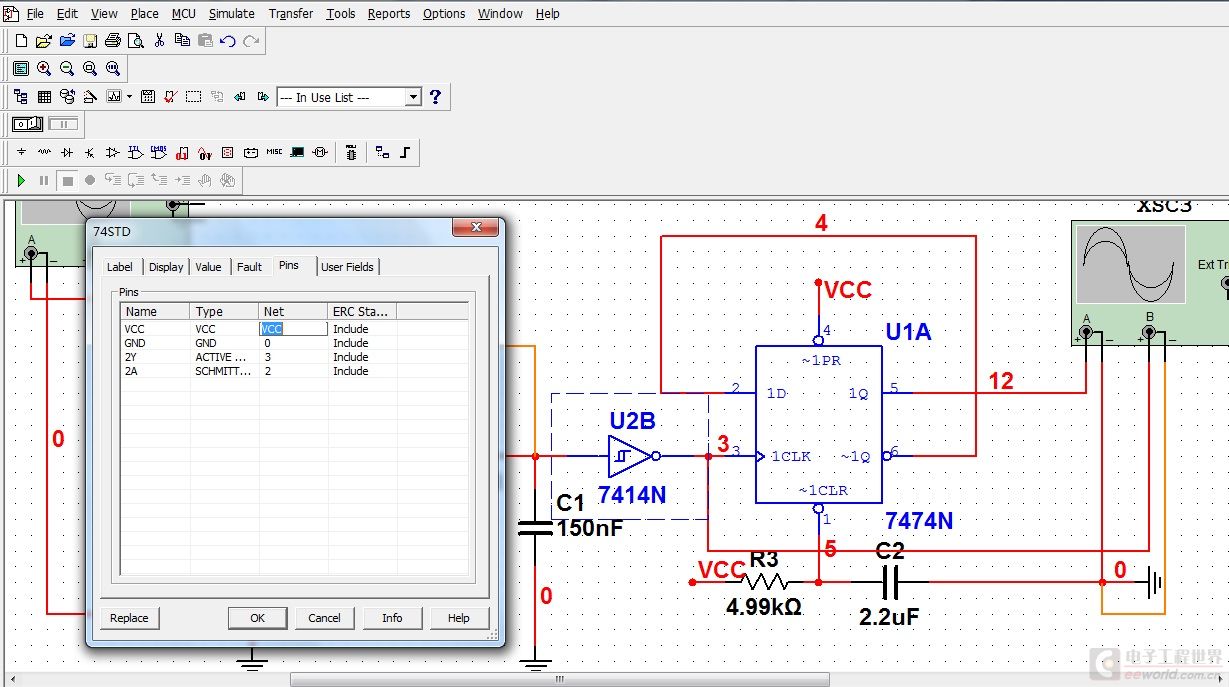
Task: Select the 2Y pin row
Action: coord(294,357)
